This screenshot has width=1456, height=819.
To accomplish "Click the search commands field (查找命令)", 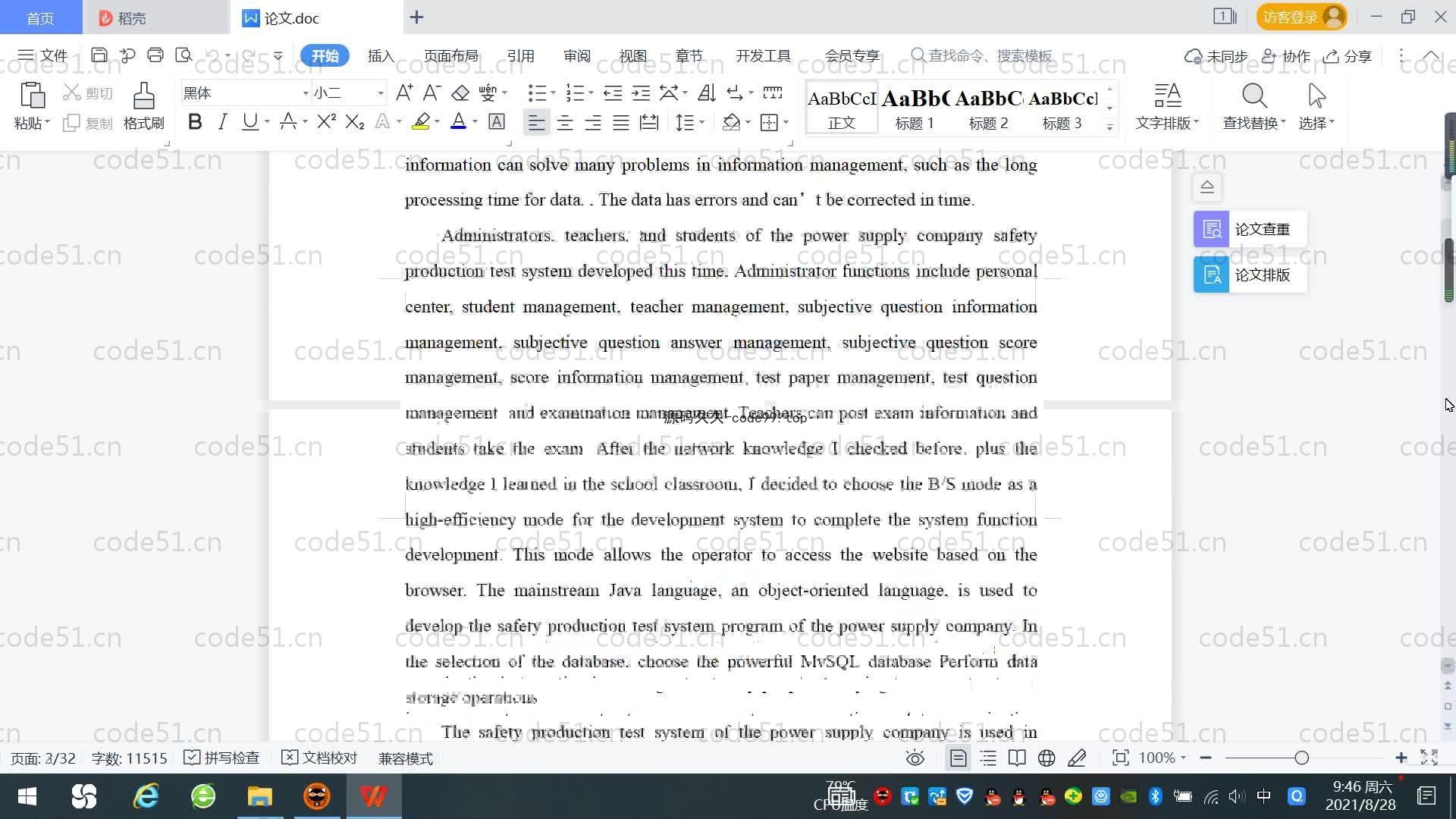I will pos(982,56).
